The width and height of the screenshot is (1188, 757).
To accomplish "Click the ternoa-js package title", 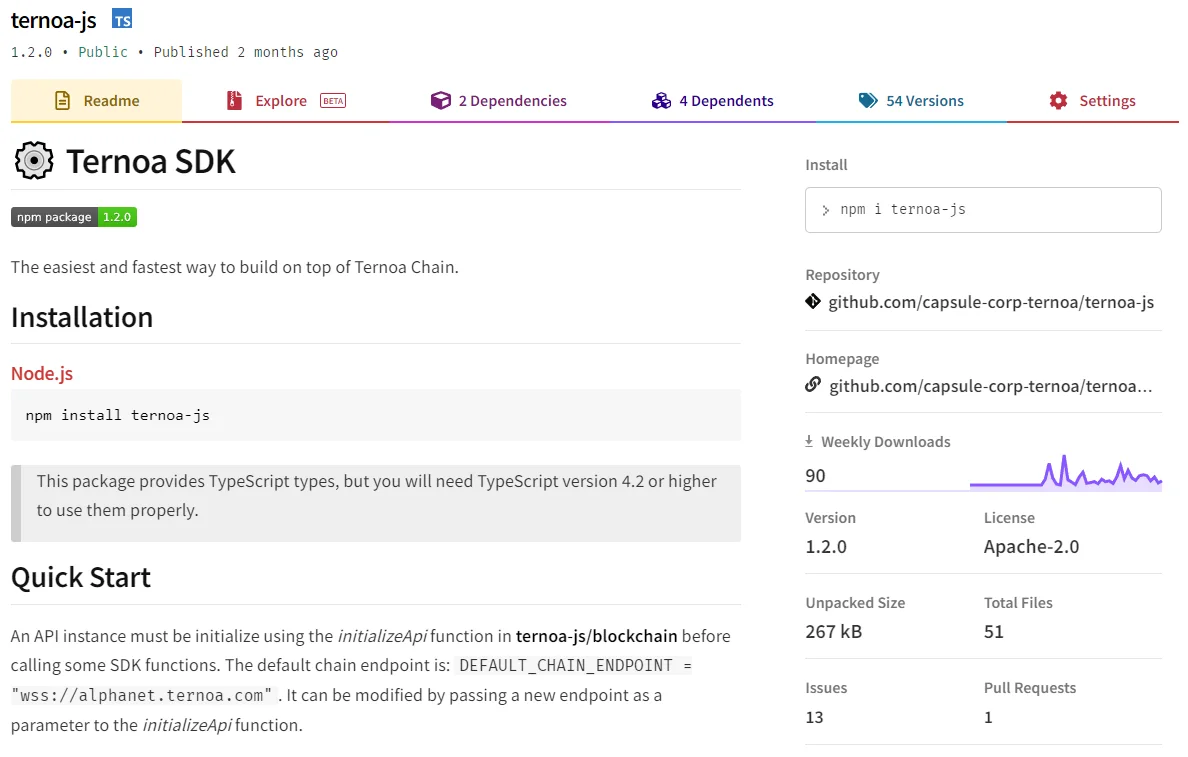I will (x=53, y=20).
